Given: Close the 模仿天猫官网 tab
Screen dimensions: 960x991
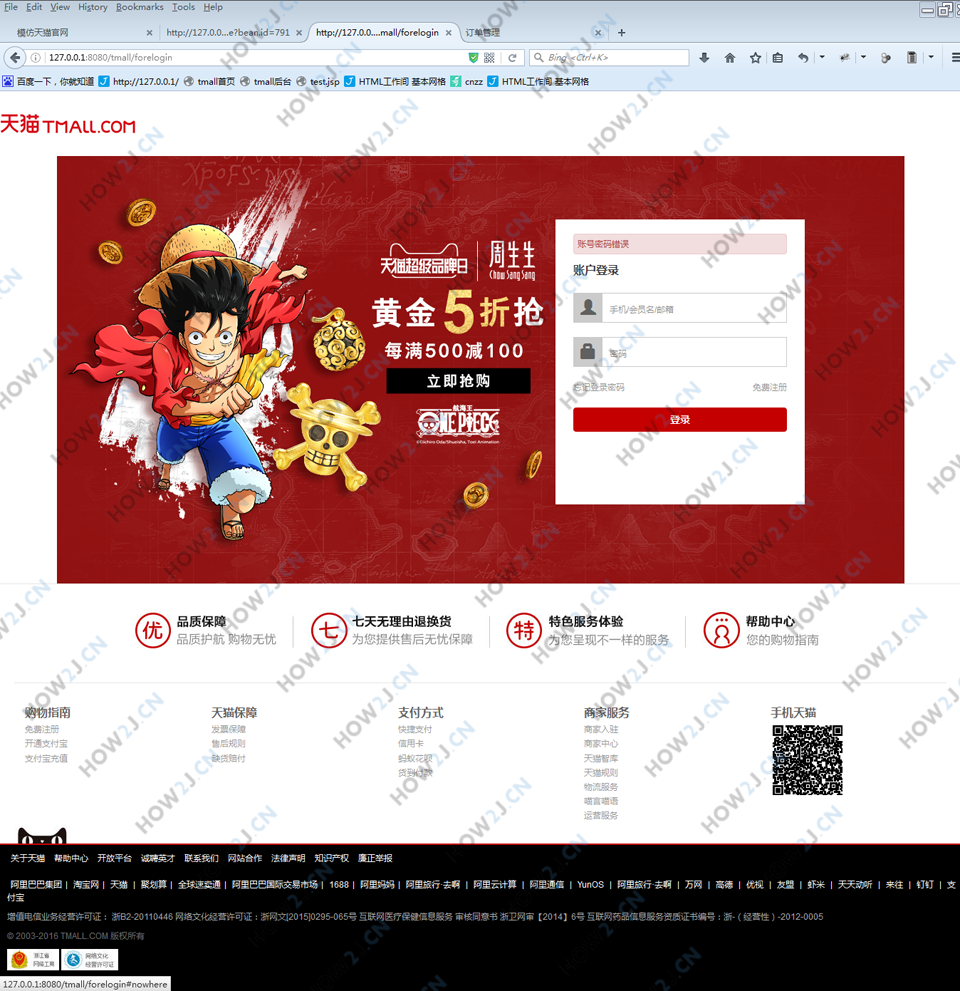Looking at the screenshot, I should 149,33.
